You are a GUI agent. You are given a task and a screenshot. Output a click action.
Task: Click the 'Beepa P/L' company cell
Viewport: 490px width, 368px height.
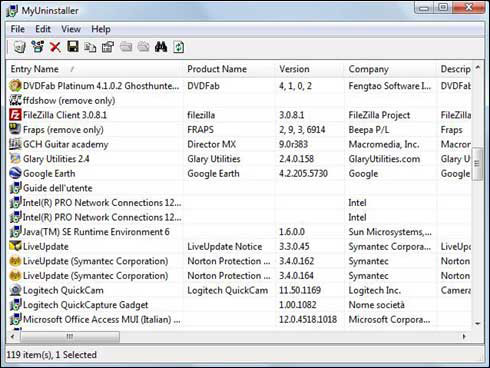click(369, 130)
